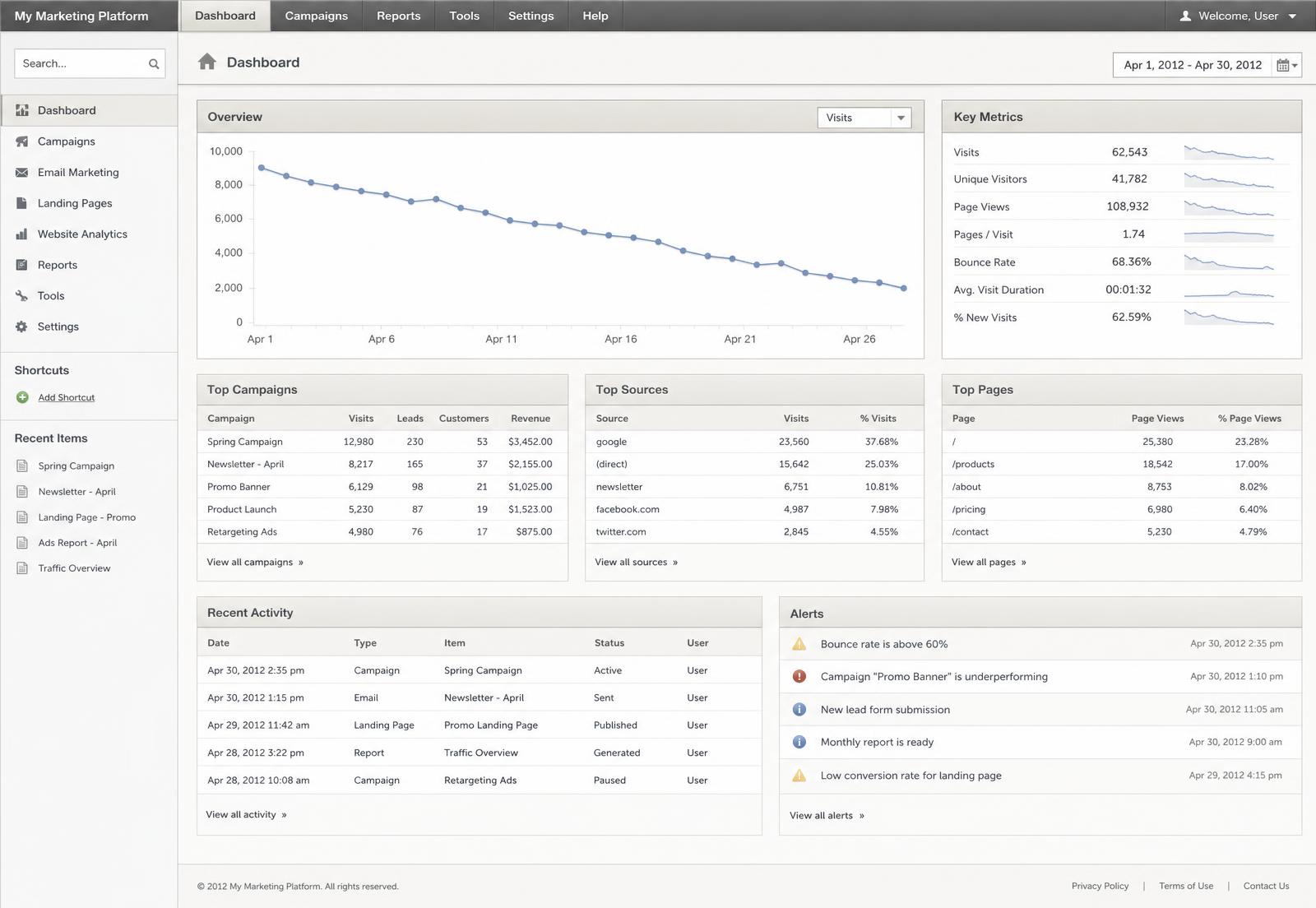1316x908 pixels.
Task: Click the Email Marketing envelope icon
Action: (22, 173)
